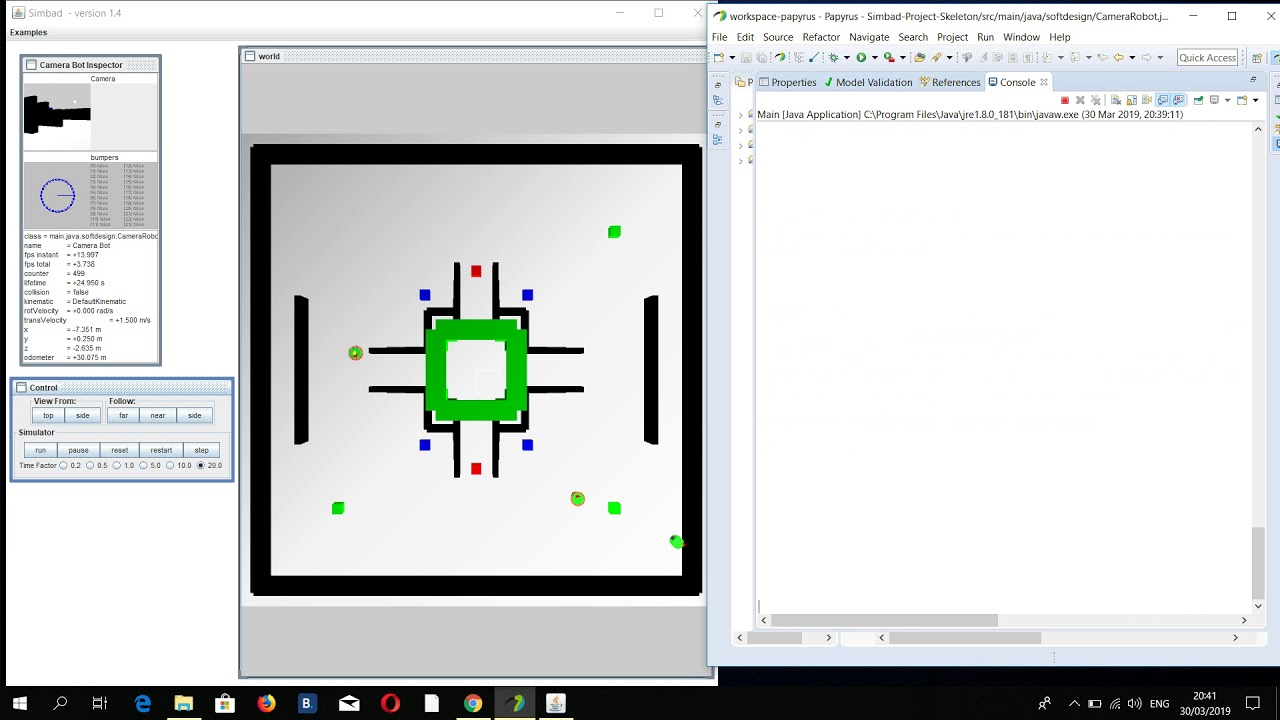Click the New wizard icon in Papyrus toolbar
The width and height of the screenshot is (1280, 720).
719,57
